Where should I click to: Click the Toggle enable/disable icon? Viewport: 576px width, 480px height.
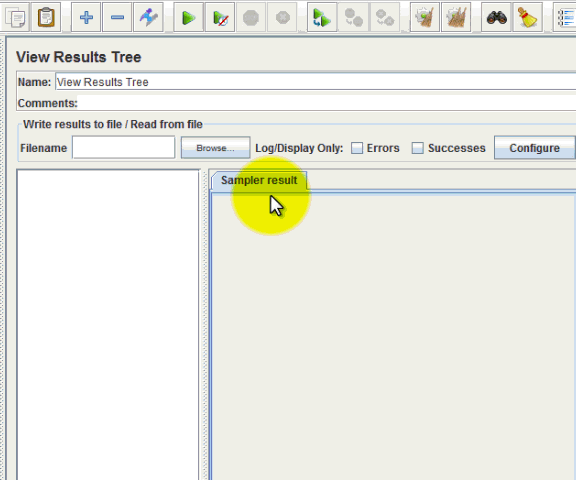[148, 17]
